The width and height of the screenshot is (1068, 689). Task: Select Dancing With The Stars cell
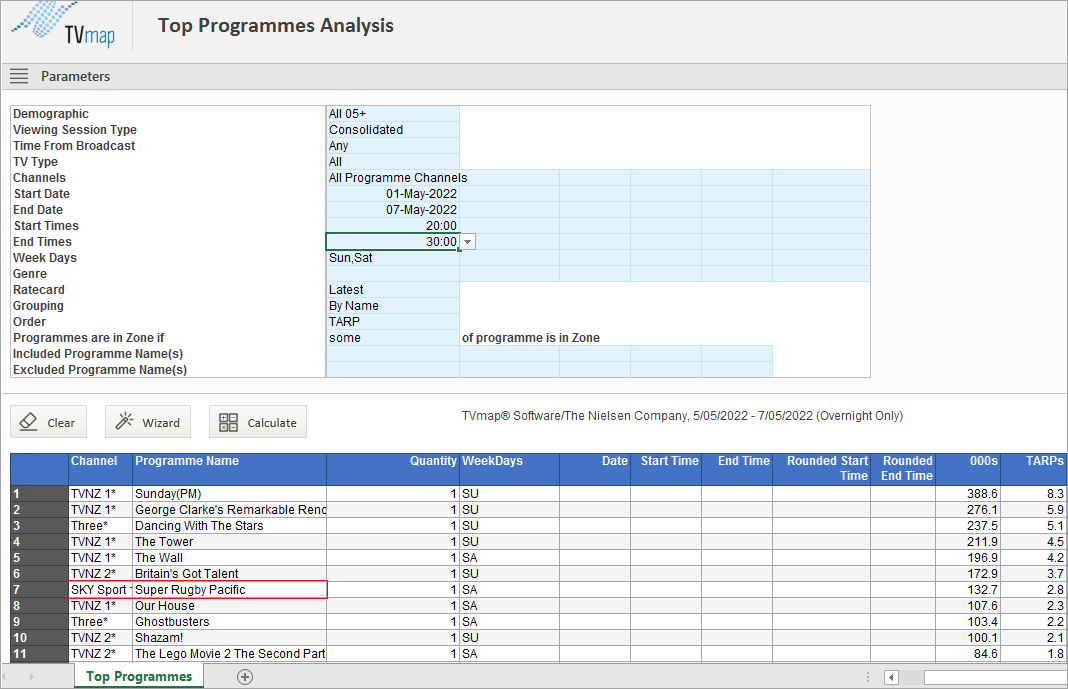[x=230, y=526]
